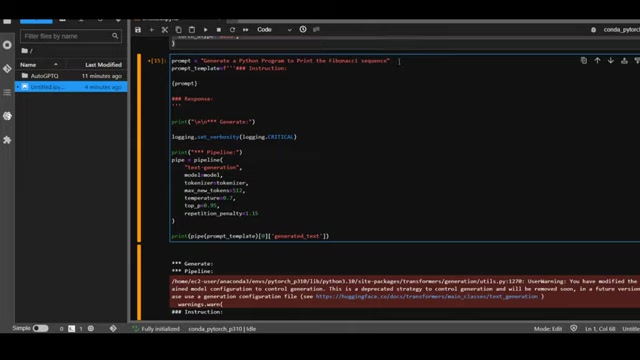Switch kernel via the conda_pytorch kernel name
The height and width of the screenshot is (360, 640).
(x=621, y=30)
